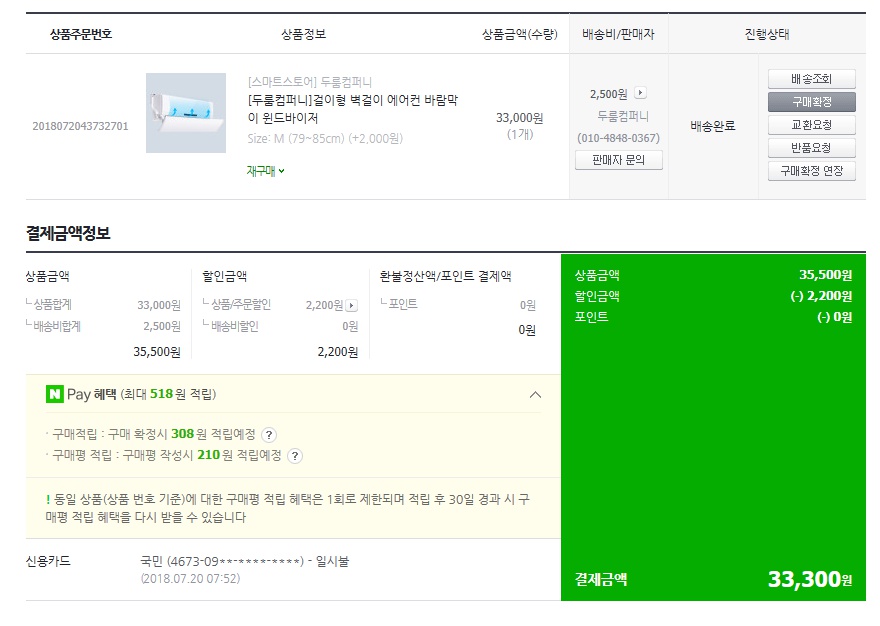
Task: Click the 배송비/판매자 column header
Action: pyautogui.click(x=618, y=34)
